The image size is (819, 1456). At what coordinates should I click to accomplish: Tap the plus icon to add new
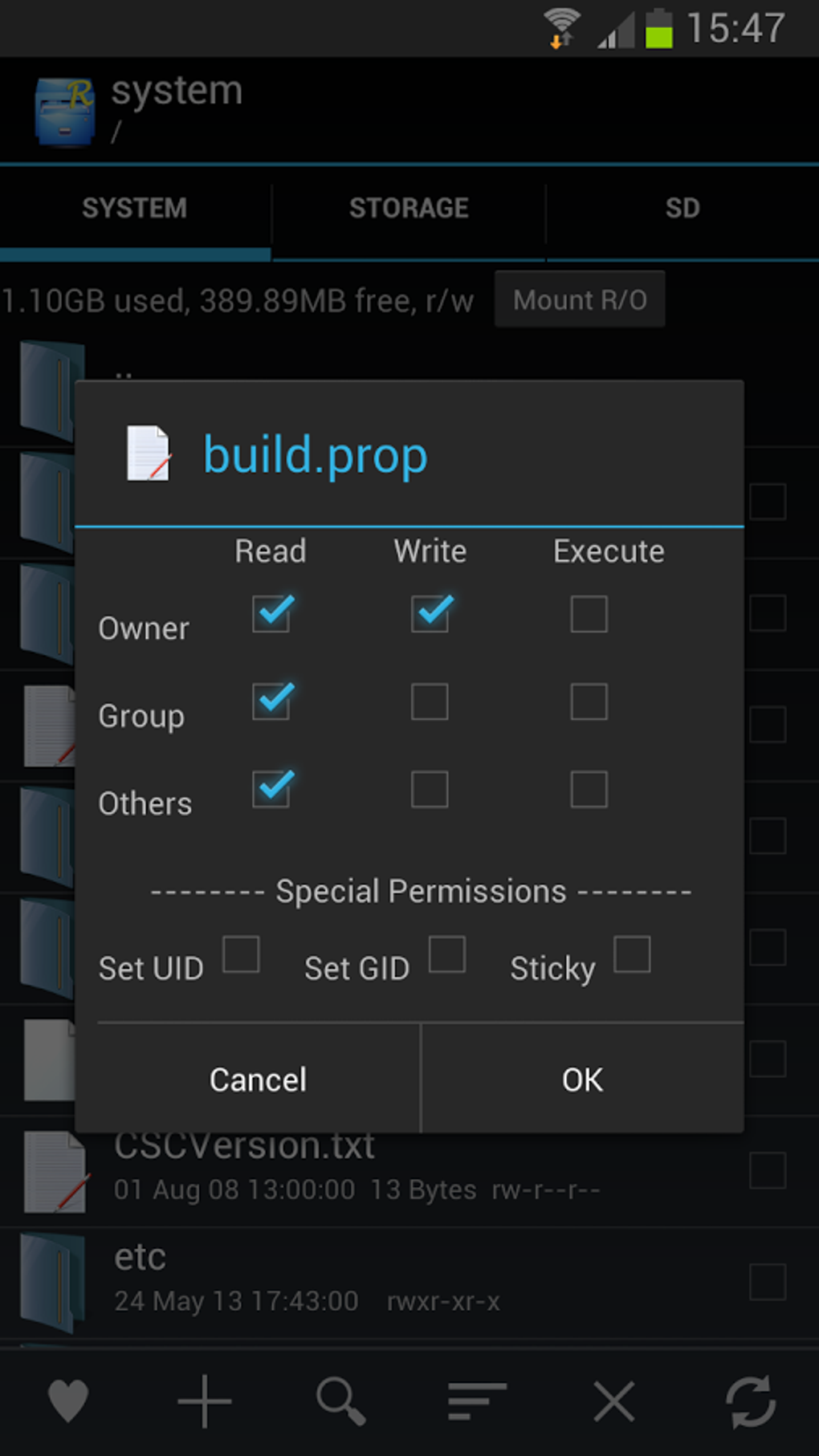coord(205,1401)
